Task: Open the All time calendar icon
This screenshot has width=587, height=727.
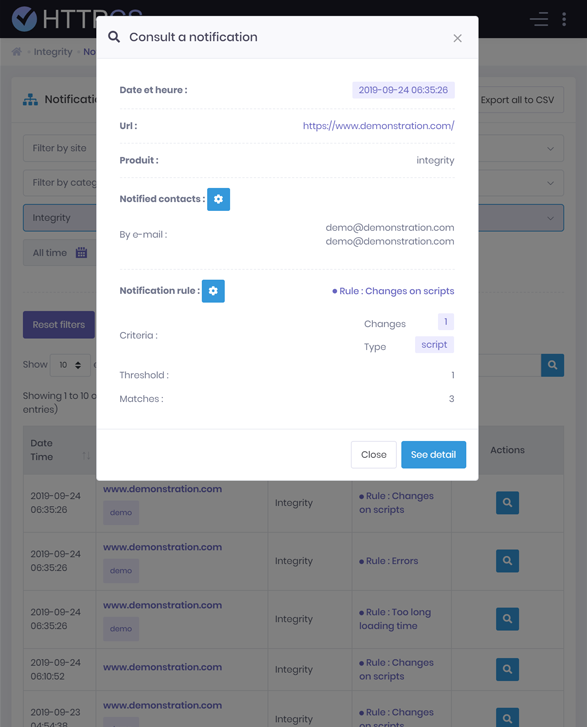Action: pos(82,253)
